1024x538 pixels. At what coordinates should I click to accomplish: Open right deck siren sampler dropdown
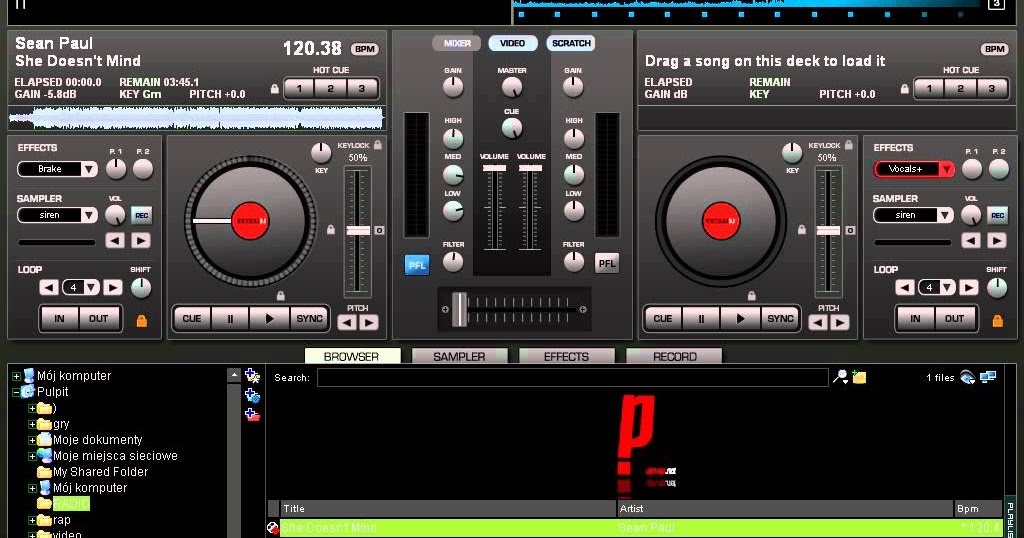(x=945, y=215)
